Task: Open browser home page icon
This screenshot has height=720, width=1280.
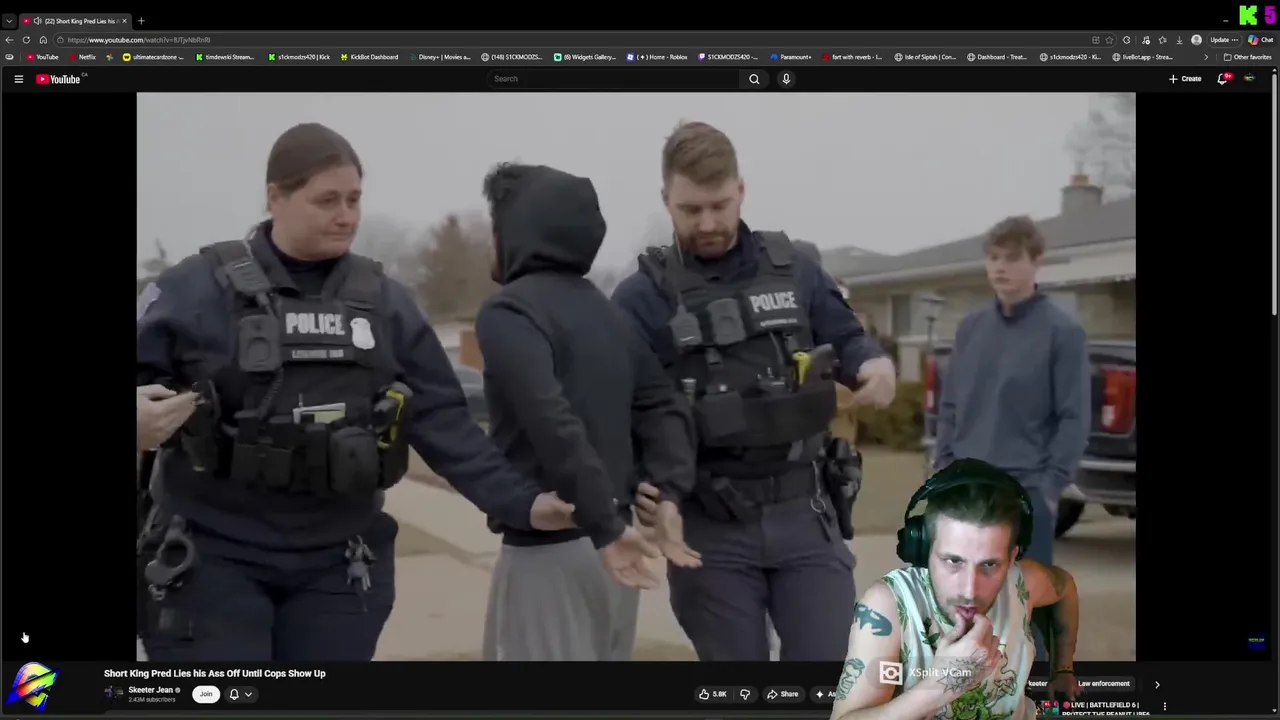Action: 43,40
